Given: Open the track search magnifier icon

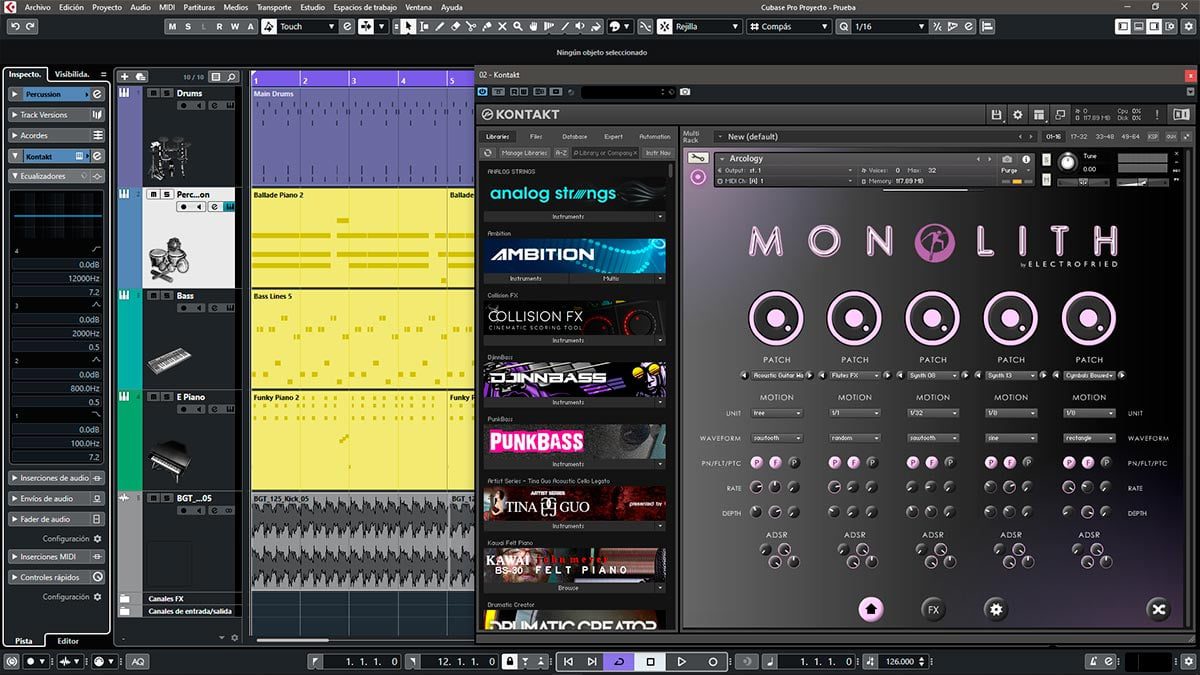Looking at the screenshot, I should coord(231,77).
